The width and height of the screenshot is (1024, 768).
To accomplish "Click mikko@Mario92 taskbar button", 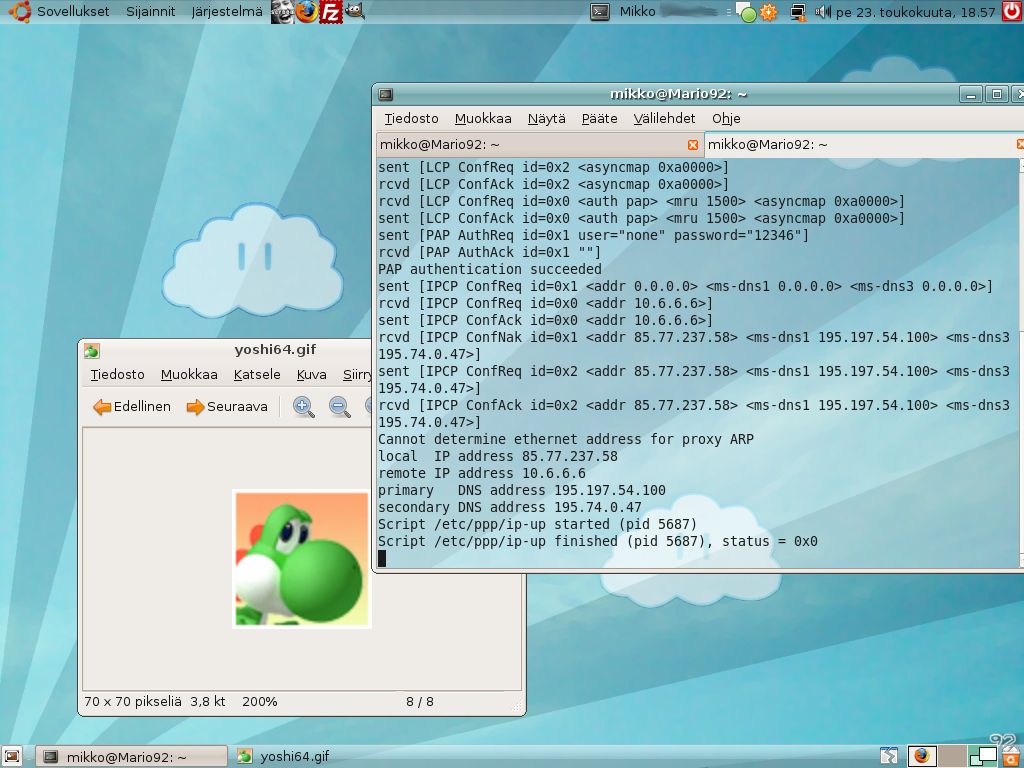I will click(131, 757).
